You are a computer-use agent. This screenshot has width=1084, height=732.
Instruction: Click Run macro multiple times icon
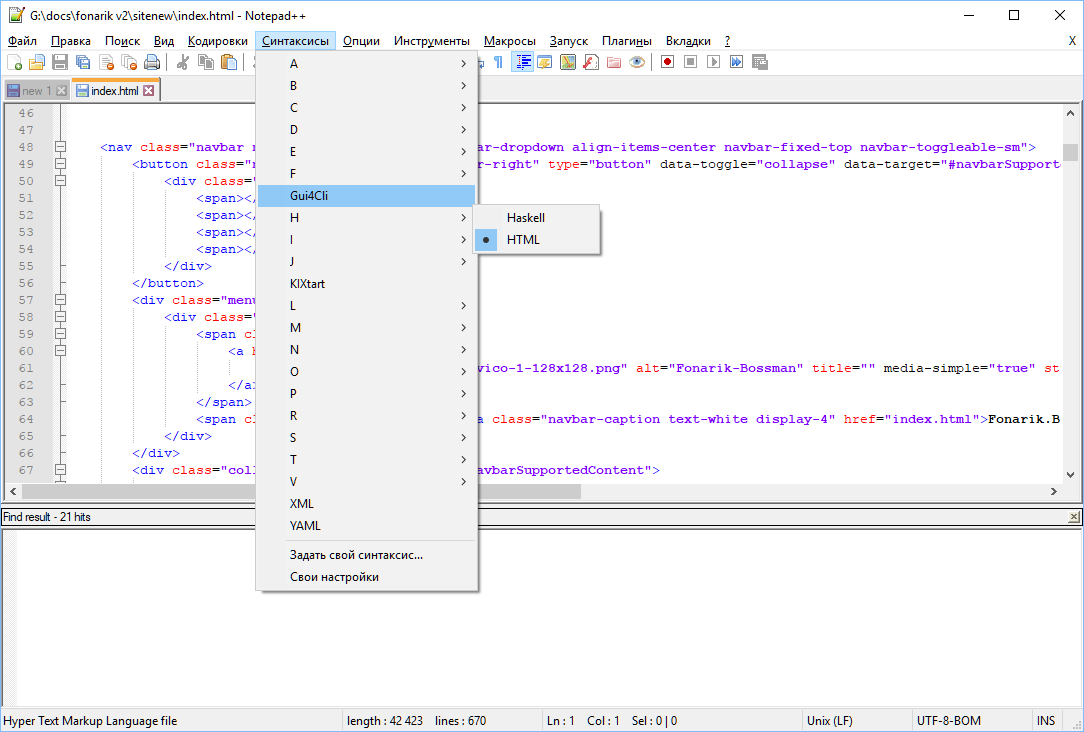click(737, 62)
